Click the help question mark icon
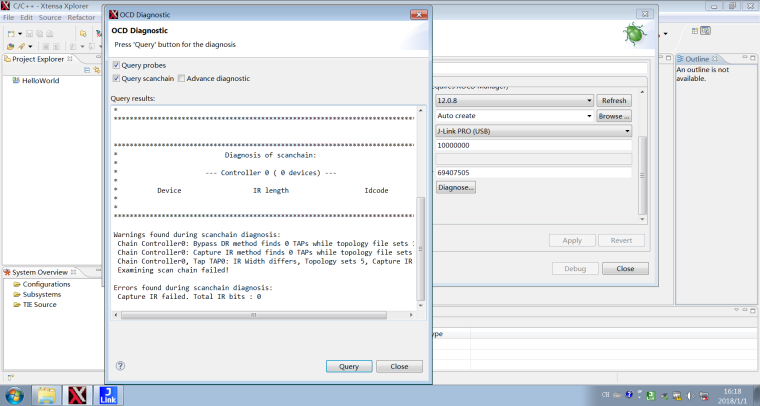760x406 pixels. coord(120,366)
